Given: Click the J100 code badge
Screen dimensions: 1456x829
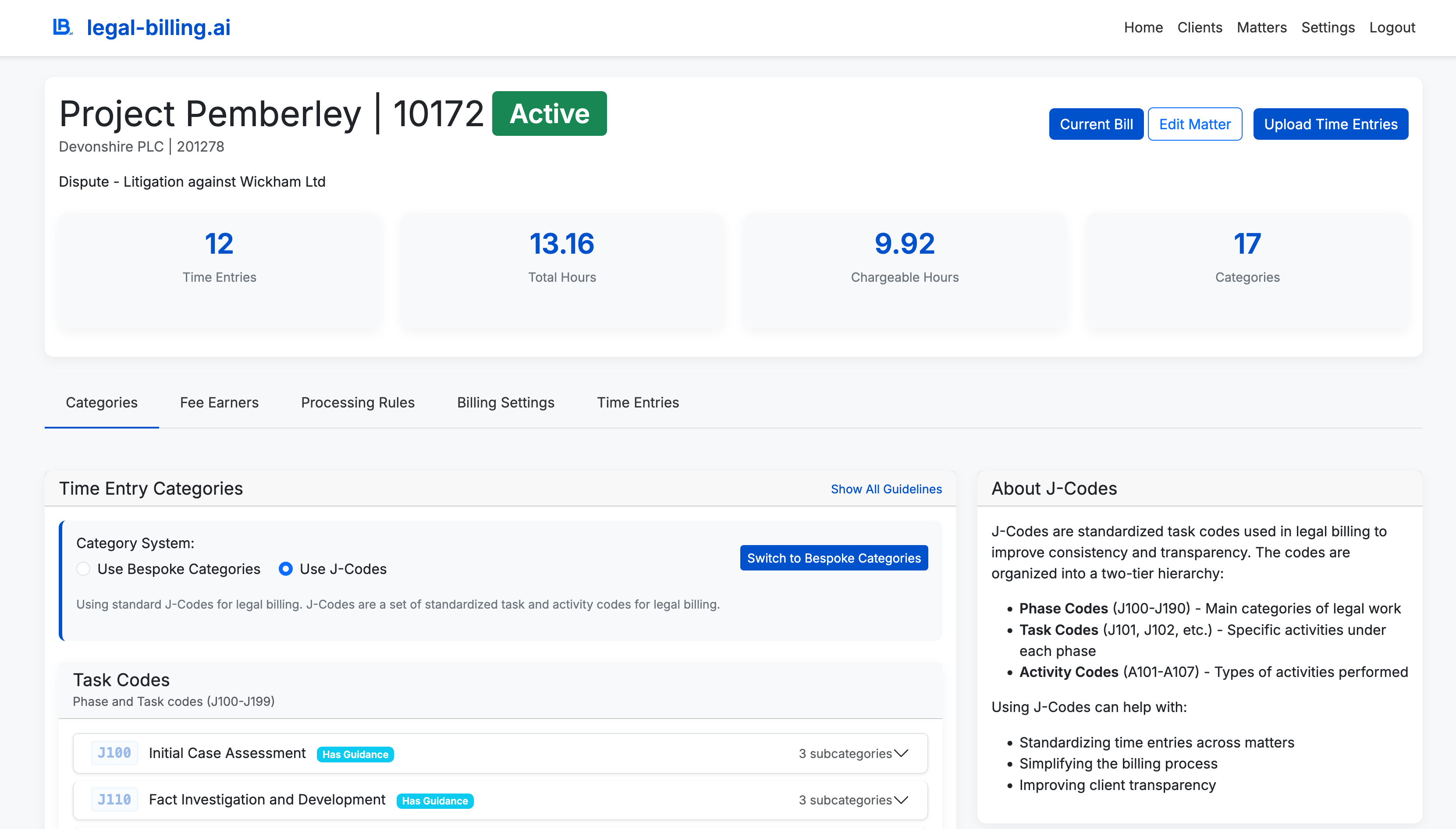Looking at the screenshot, I should [x=114, y=752].
